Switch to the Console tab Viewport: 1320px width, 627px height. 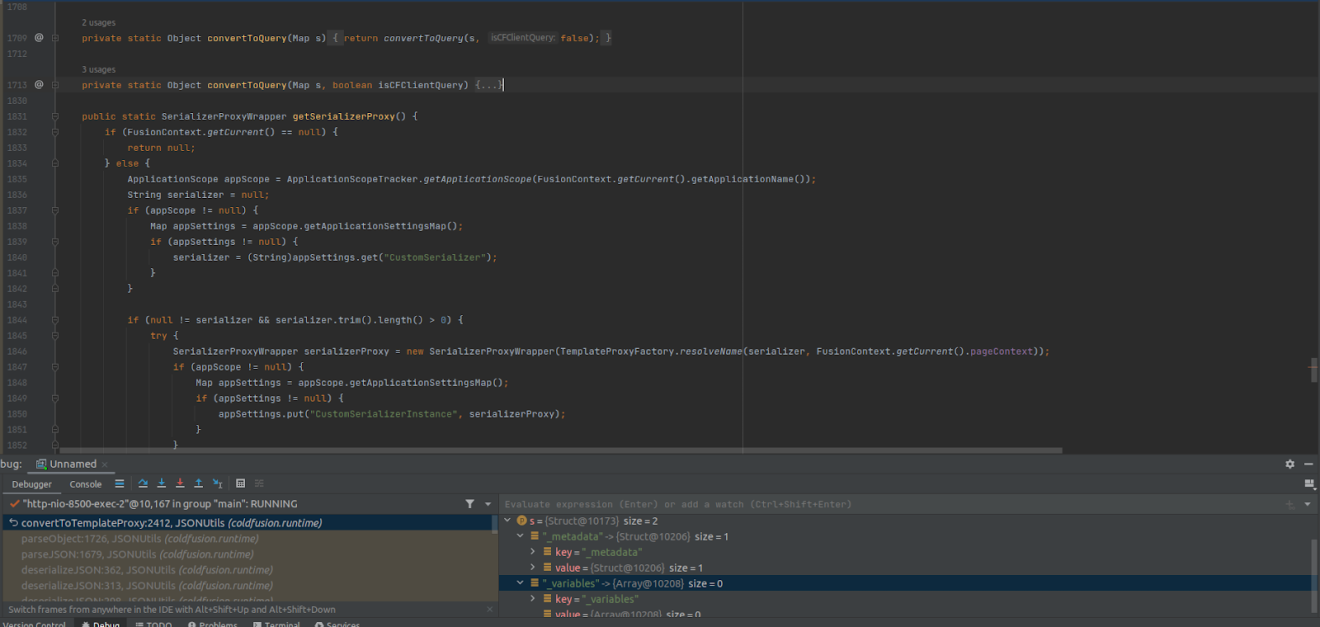click(86, 483)
